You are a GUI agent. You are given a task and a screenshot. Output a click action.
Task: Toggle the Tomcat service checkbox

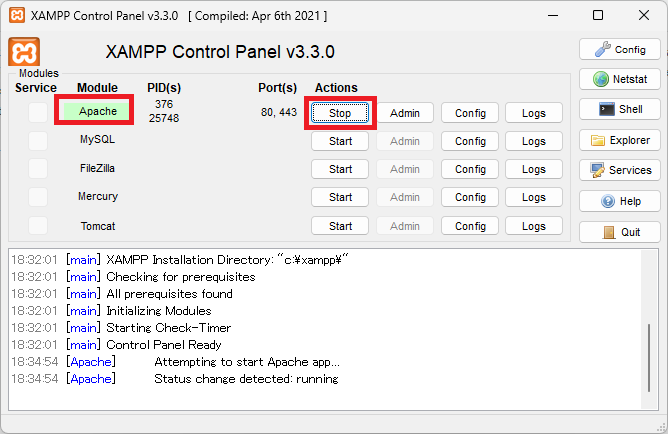[x=38, y=225]
